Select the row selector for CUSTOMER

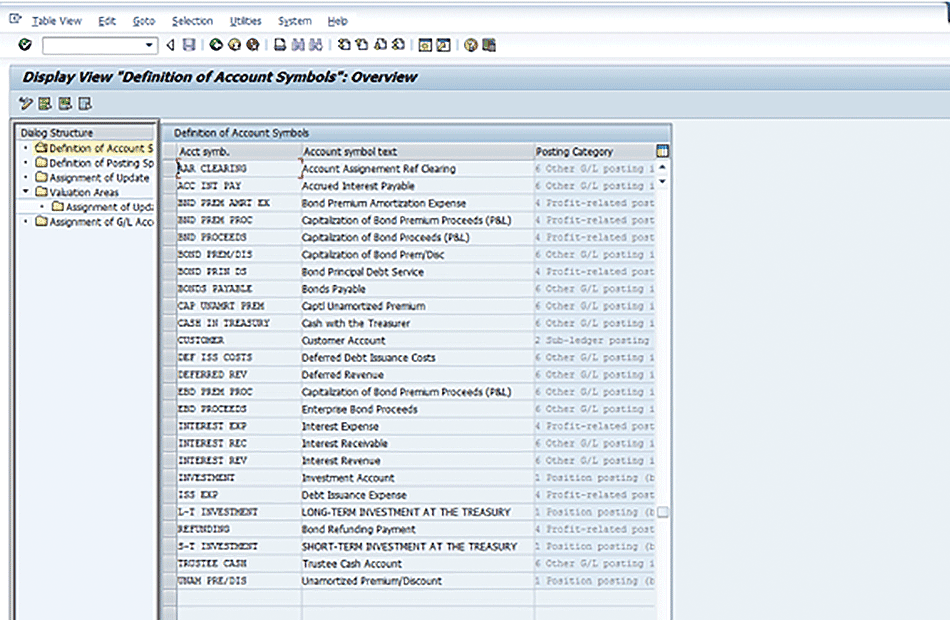click(x=169, y=340)
